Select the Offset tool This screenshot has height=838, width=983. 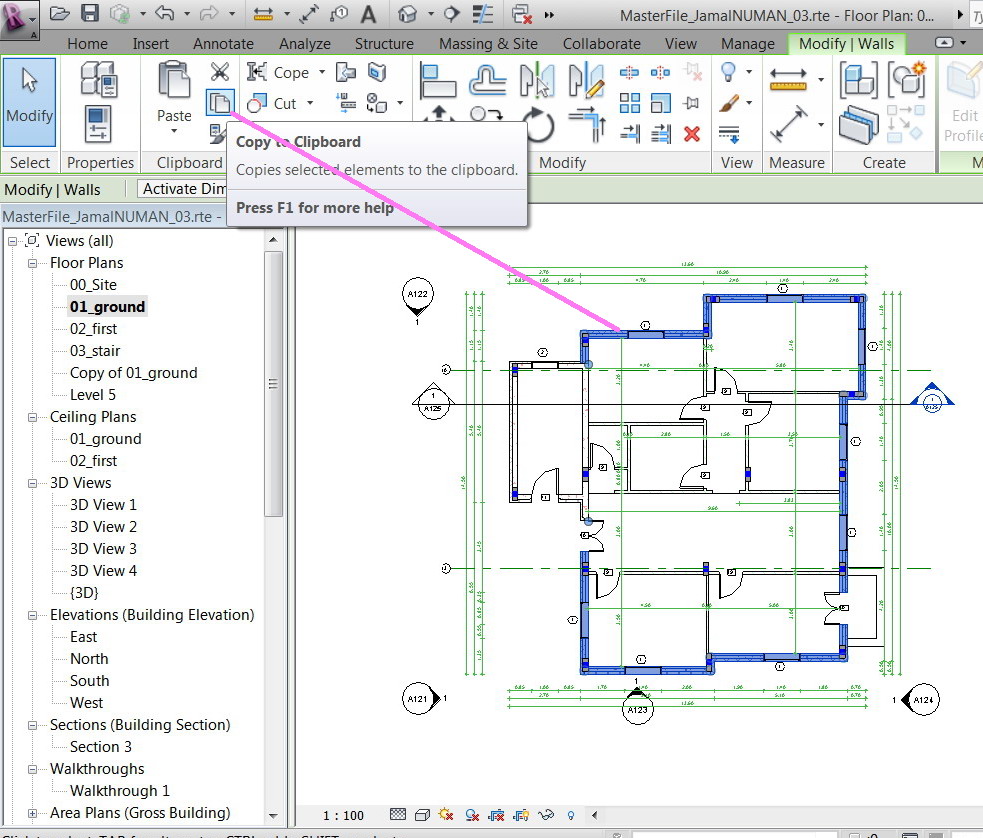tap(487, 80)
